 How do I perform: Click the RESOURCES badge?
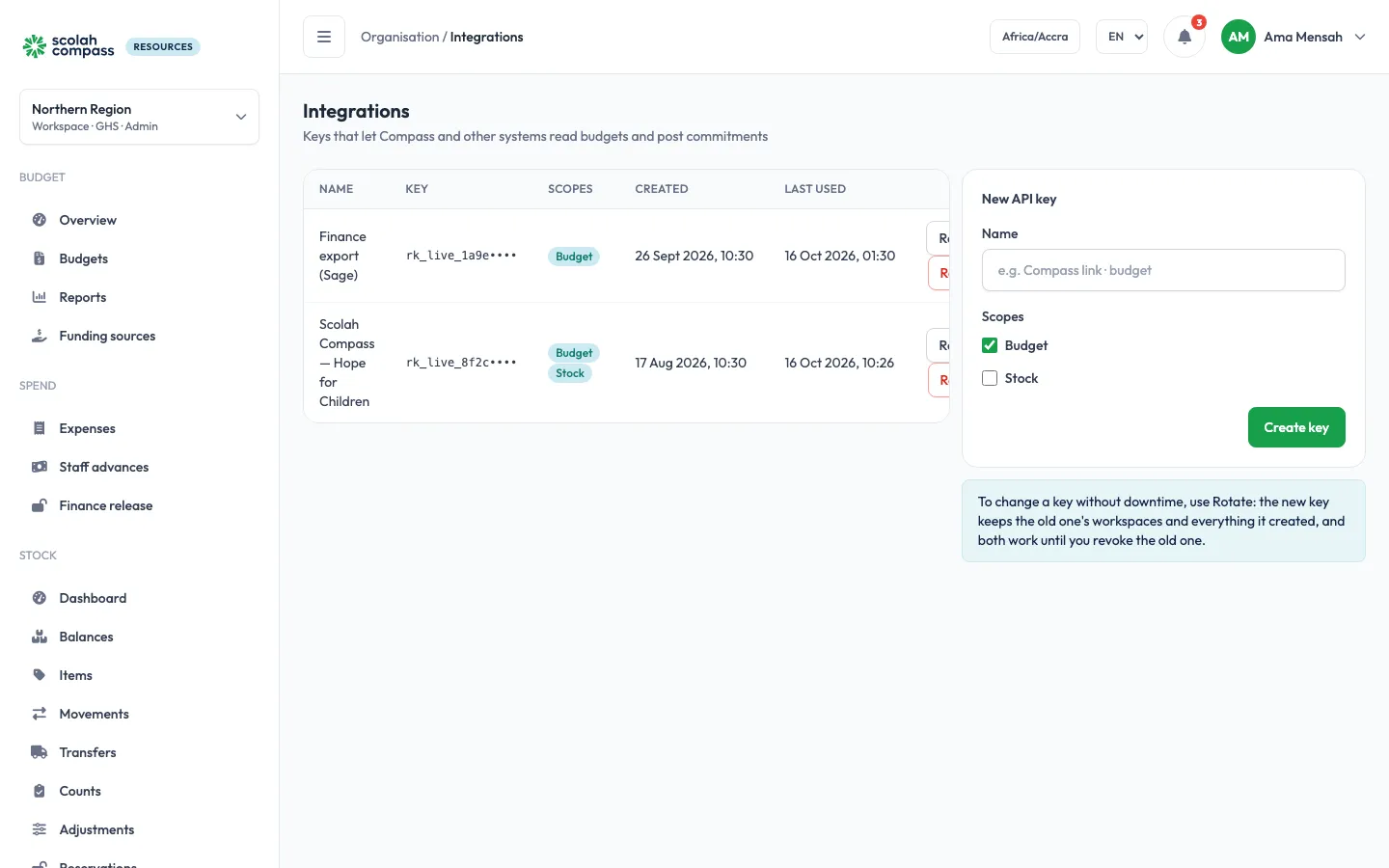point(163,46)
